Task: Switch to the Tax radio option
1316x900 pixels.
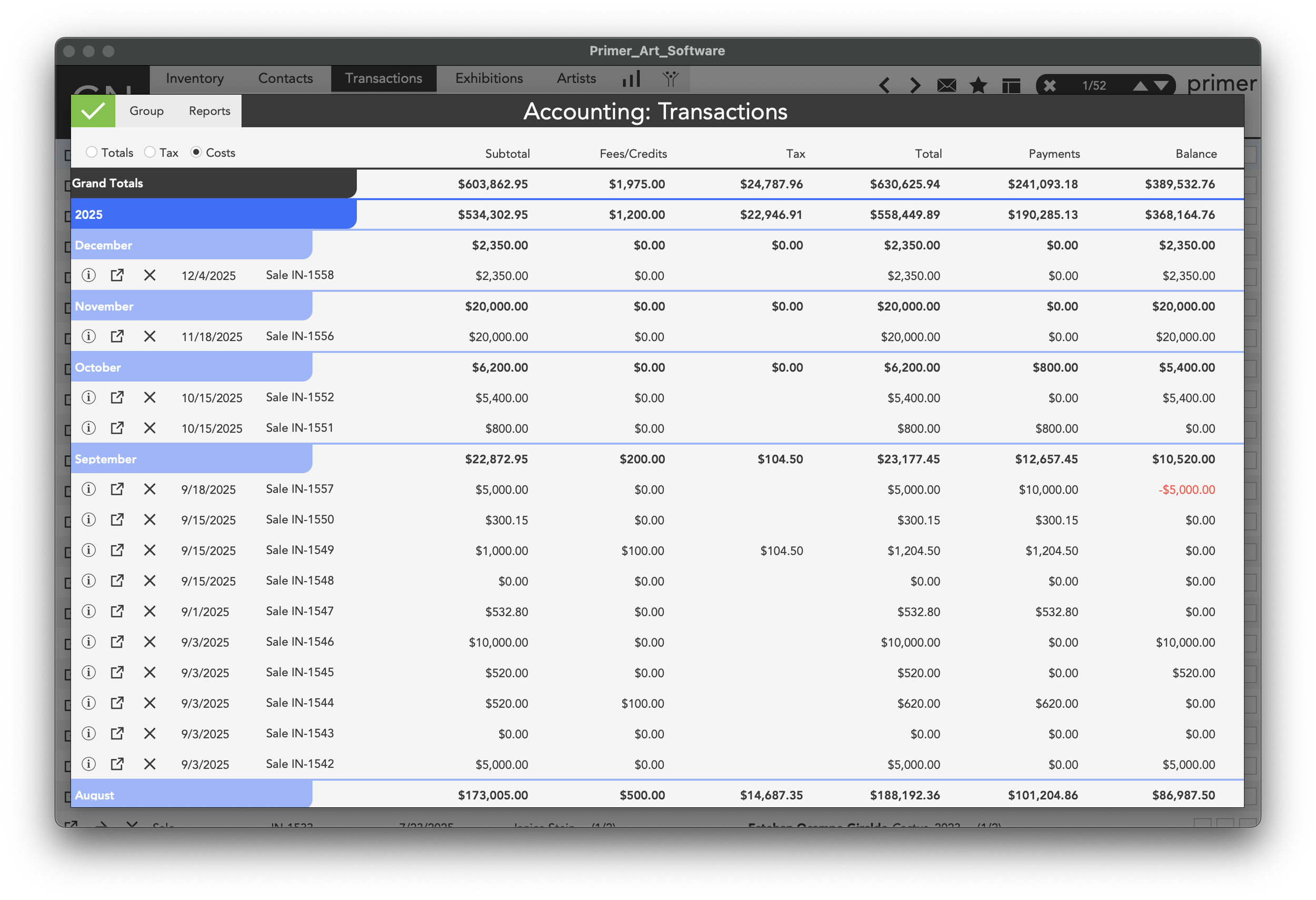Action: pyautogui.click(x=150, y=152)
